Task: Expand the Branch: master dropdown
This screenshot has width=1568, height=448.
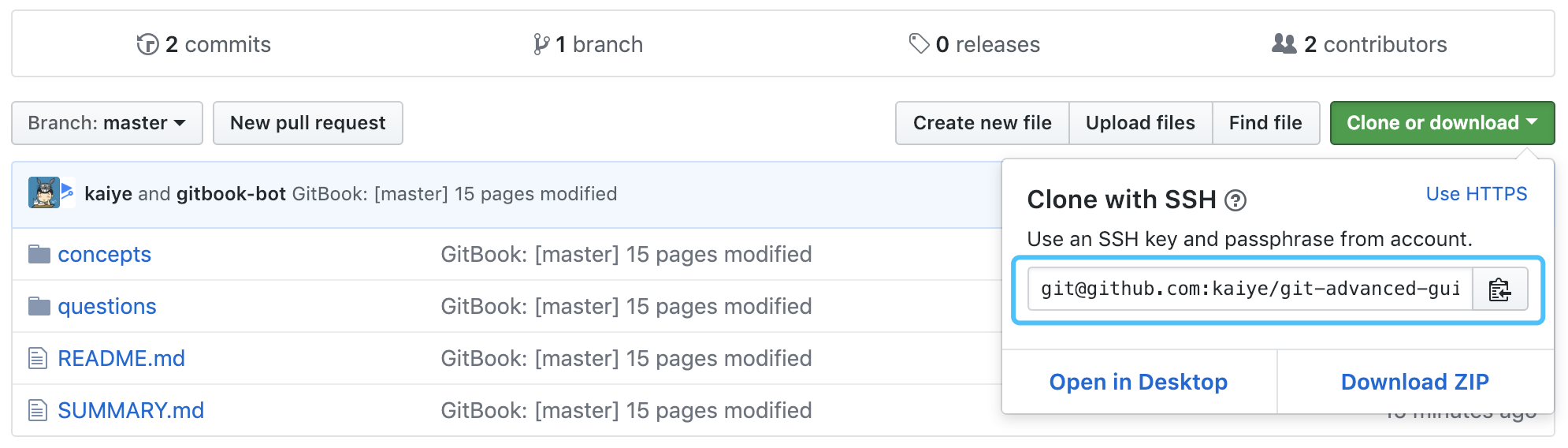Action: pyautogui.click(x=107, y=123)
